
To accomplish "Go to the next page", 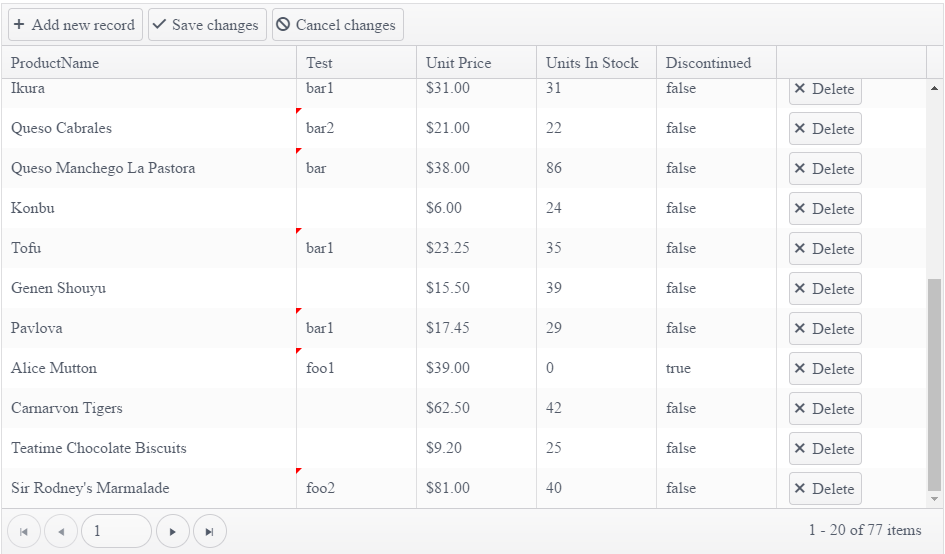I will click(173, 531).
